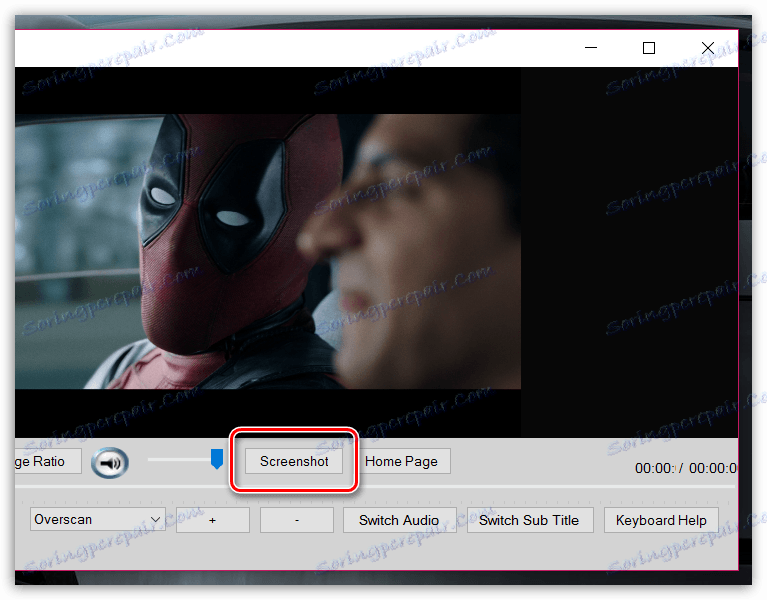Click the Switch Sub Title button
The height and width of the screenshot is (600, 767).
529,520
